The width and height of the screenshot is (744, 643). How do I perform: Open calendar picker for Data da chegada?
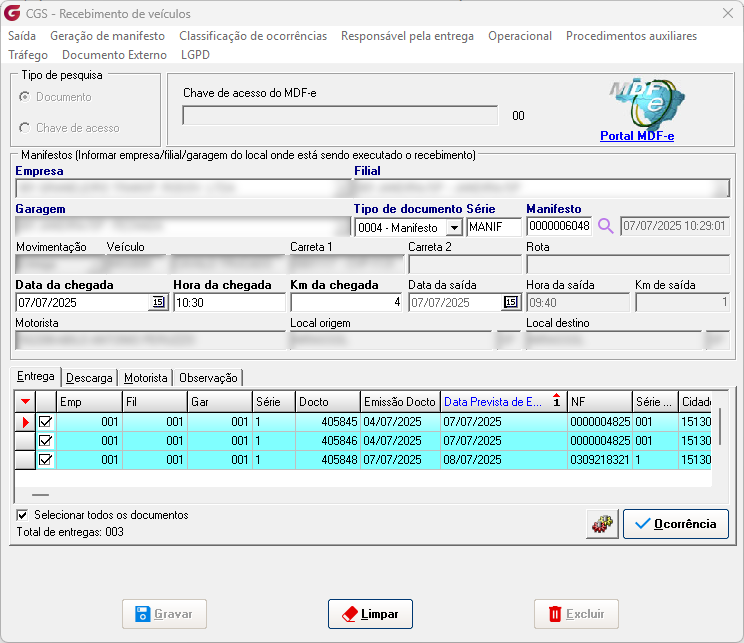[x=158, y=302]
